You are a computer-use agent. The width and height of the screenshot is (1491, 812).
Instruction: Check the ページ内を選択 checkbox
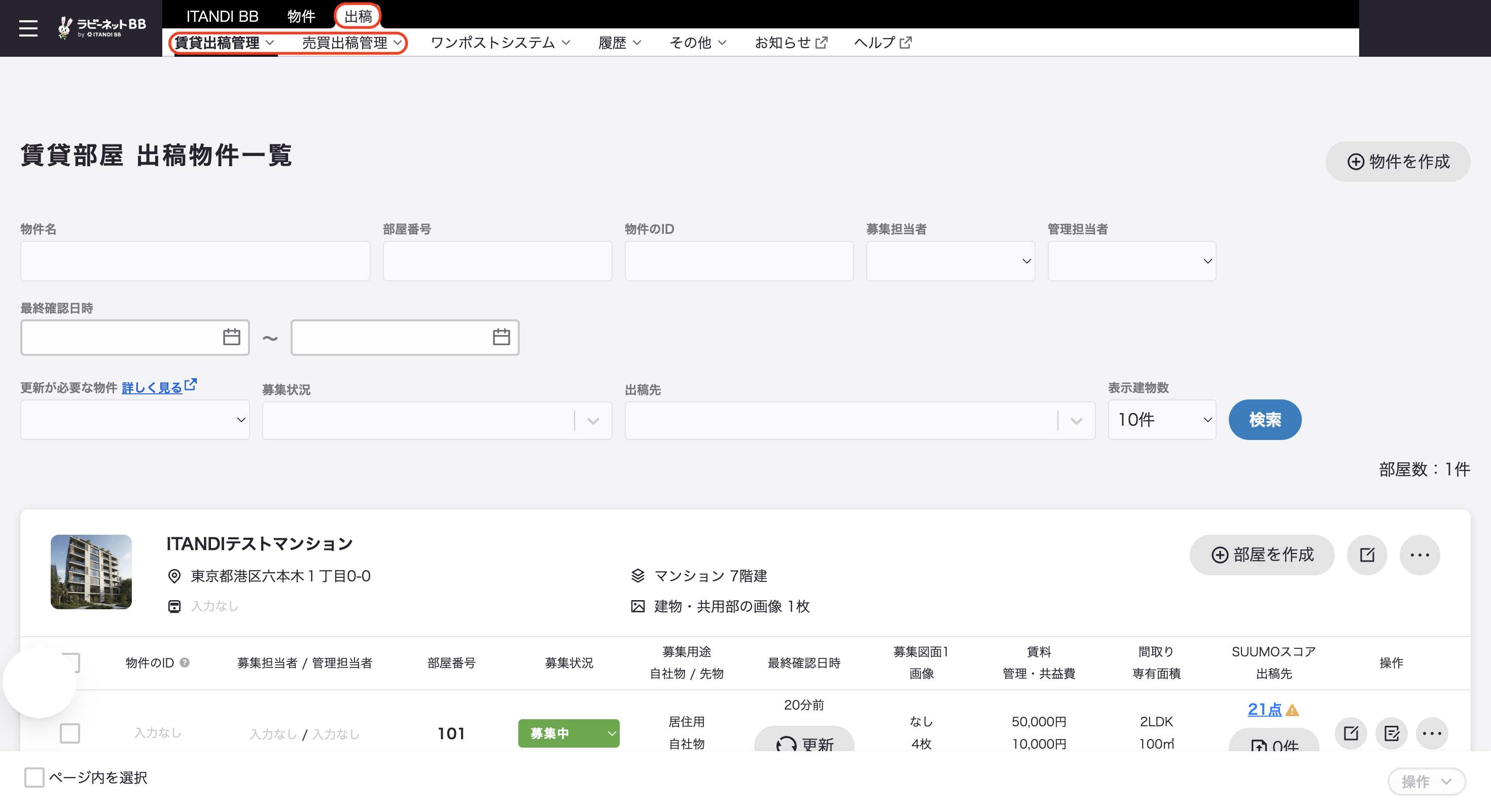coord(34,778)
